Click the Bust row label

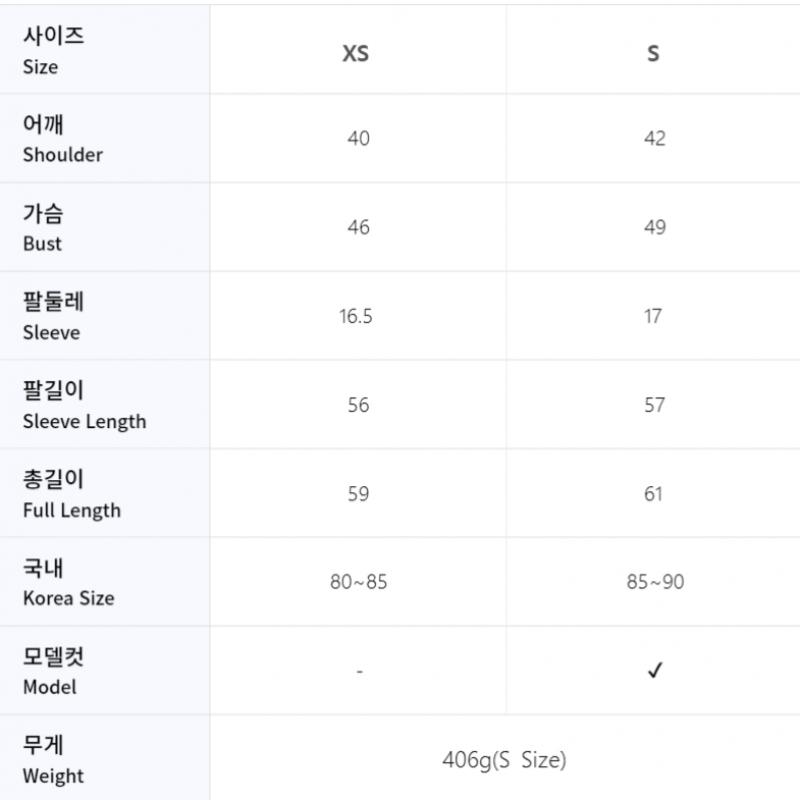click(43, 228)
